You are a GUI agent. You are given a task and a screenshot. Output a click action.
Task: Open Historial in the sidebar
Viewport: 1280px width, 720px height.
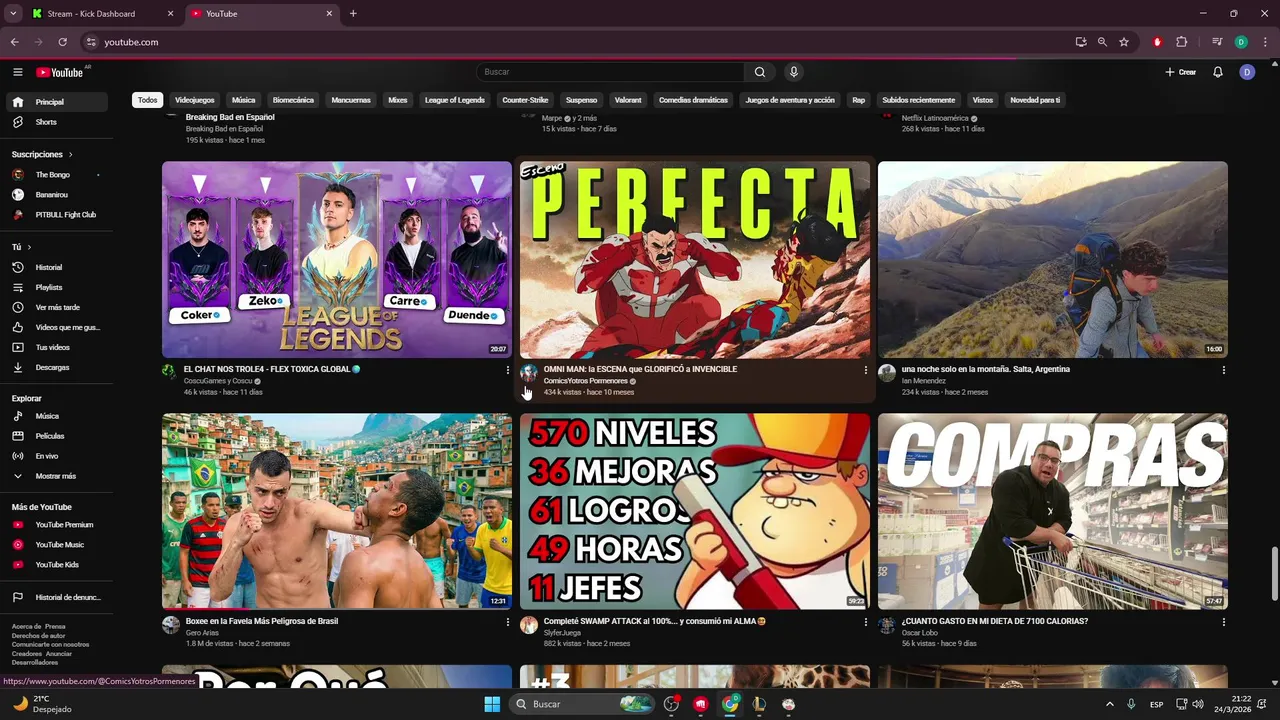click(57, 267)
